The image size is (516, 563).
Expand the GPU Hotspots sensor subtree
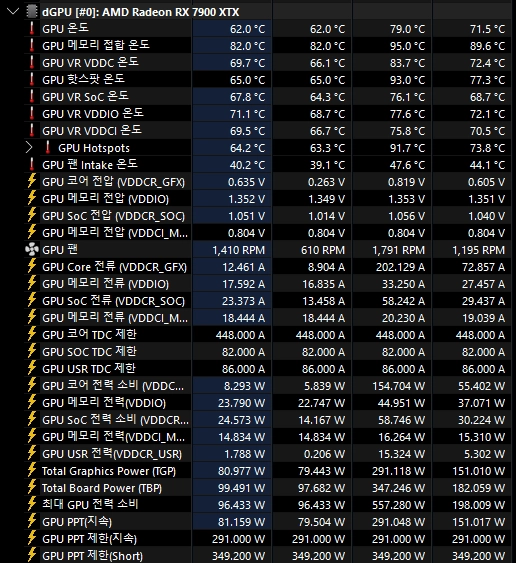point(29,148)
